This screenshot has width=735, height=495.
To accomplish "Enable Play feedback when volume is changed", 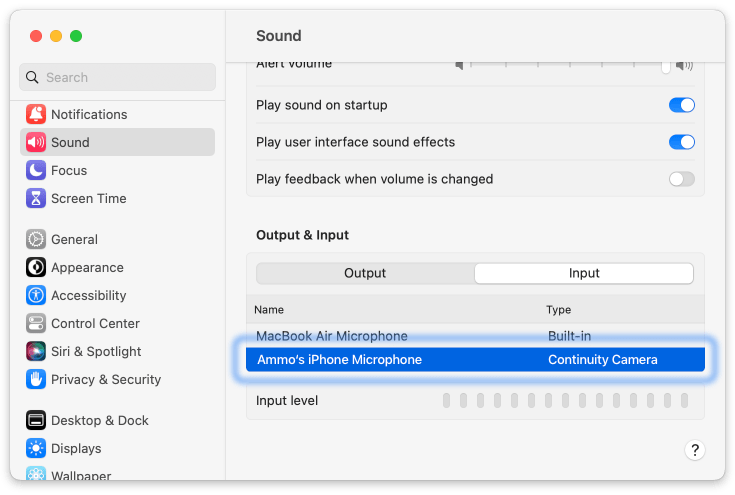I will tap(682, 179).
